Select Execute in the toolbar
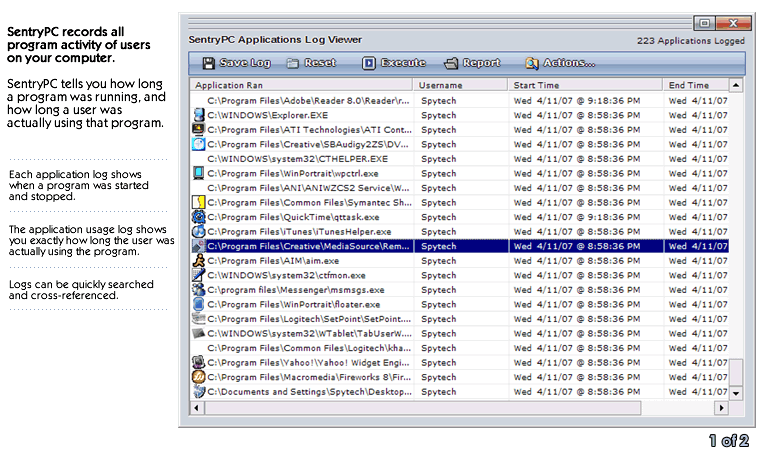 click(x=394, y=63)
